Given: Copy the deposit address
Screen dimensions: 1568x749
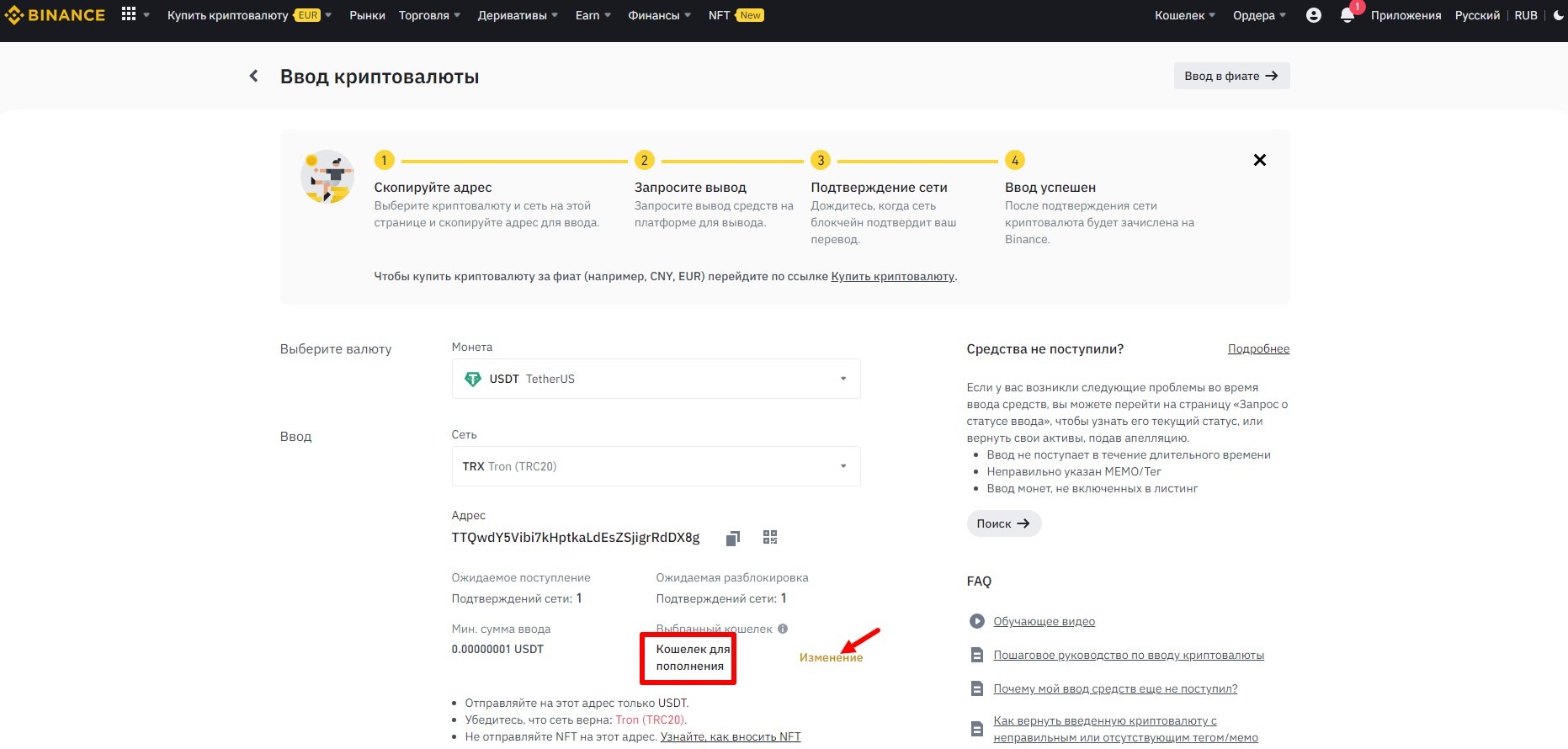Looking at the screenshot, I should (x=733, y=538).
